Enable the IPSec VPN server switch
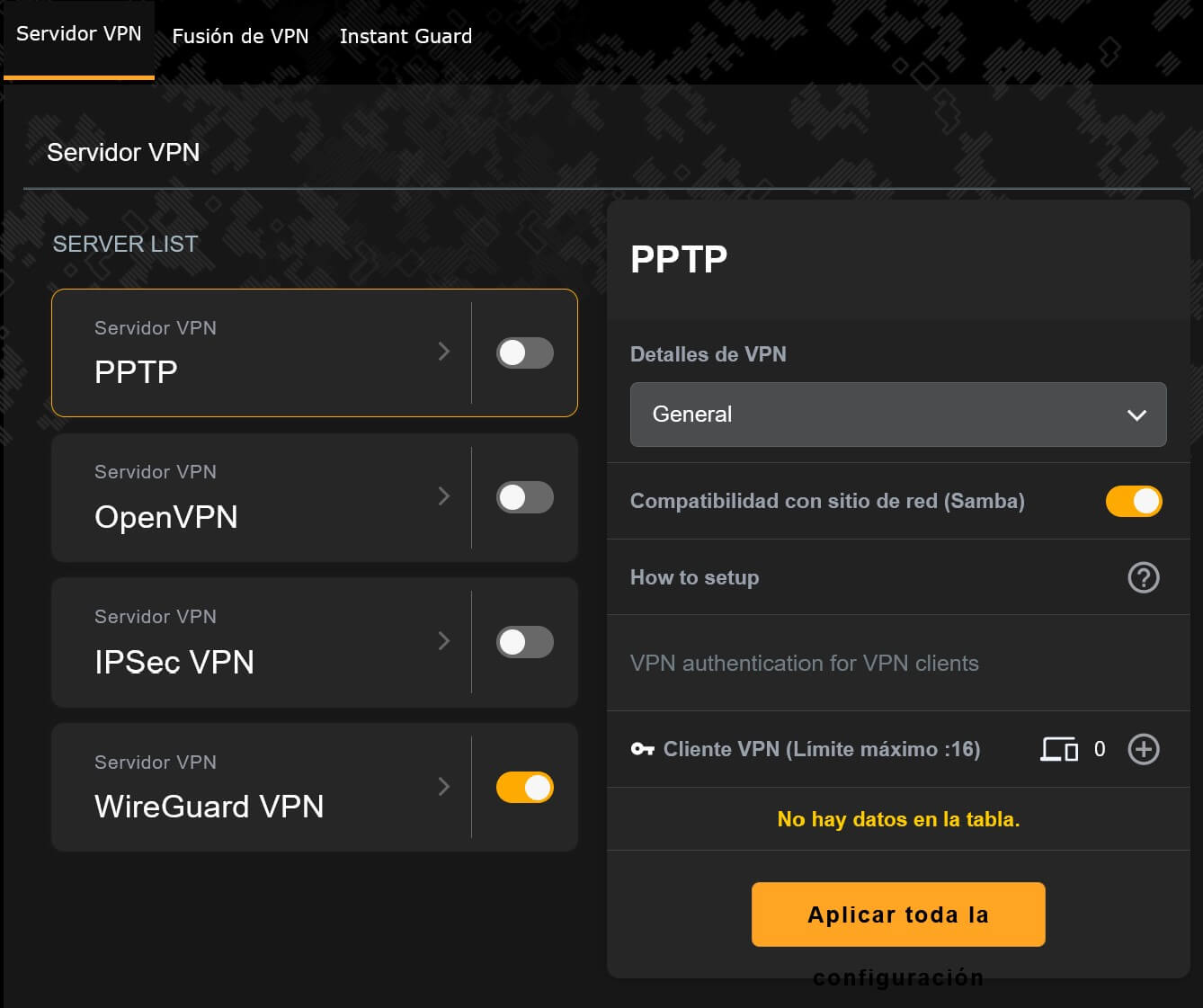The image size is (1203, 1008). coord(525,642)
